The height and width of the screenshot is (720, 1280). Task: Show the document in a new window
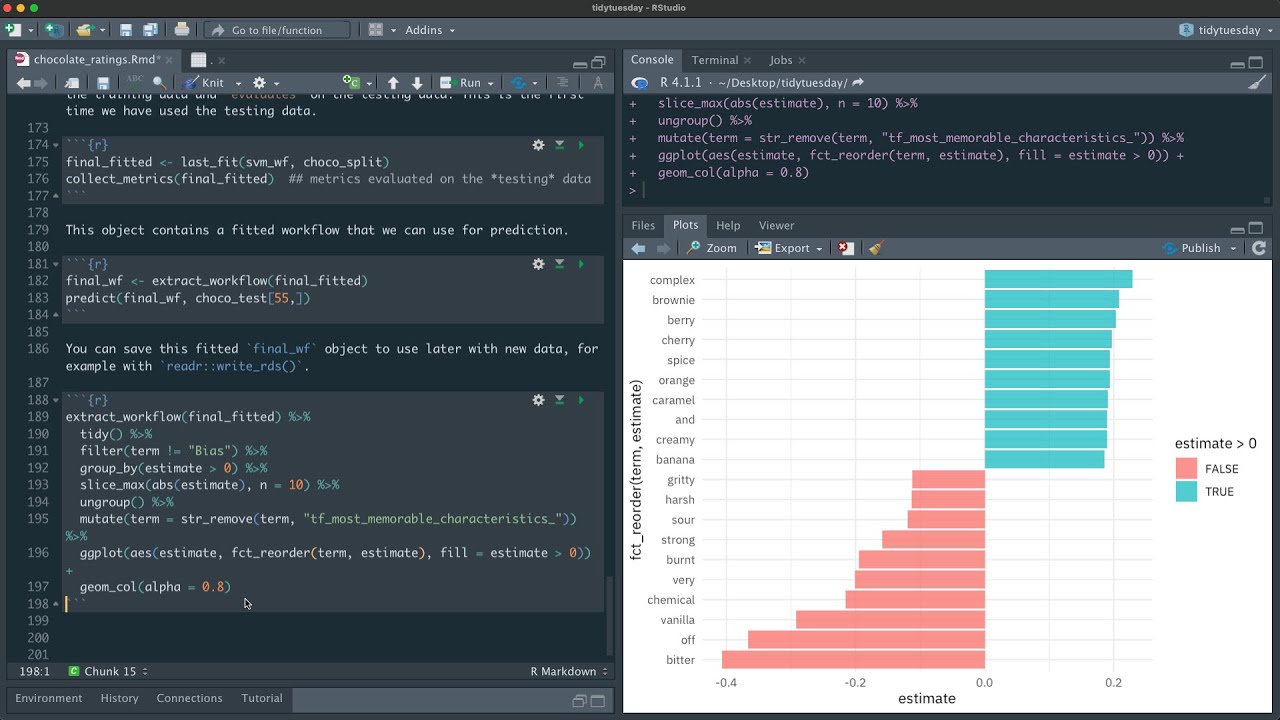click(x=71, y=83)
